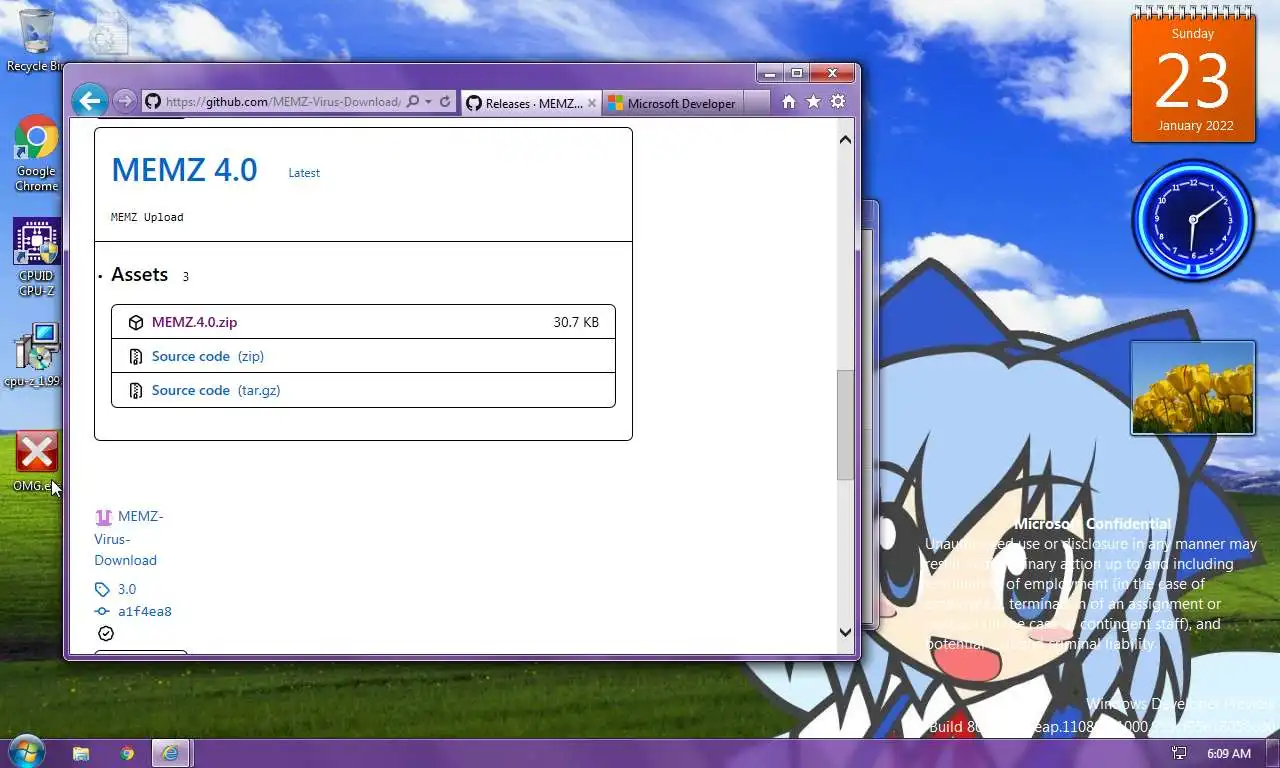Click the verified checkmark icon under commit
Screen dimensions: 1280x768
click(106, 633)
